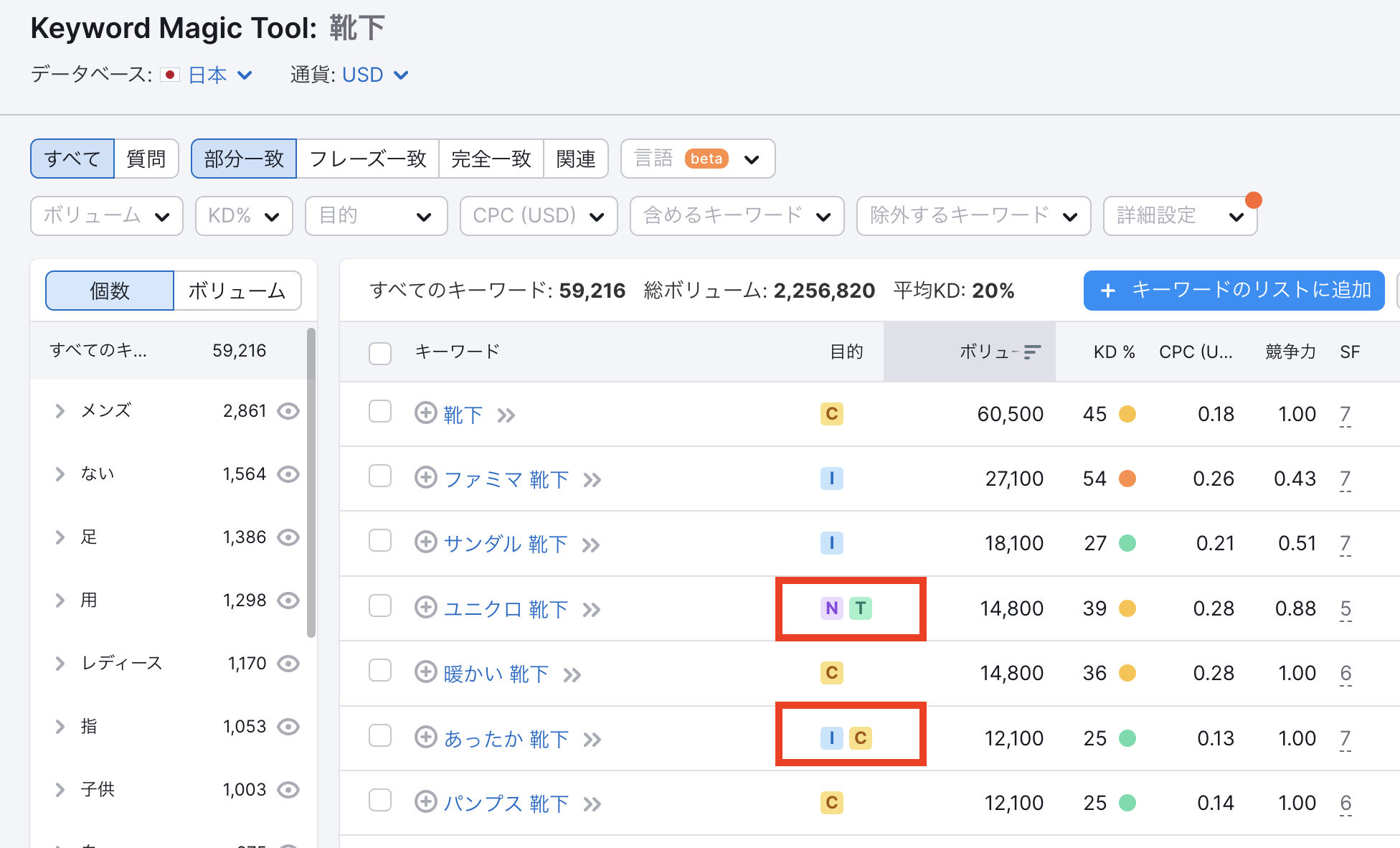The height and width of the screenshot is (848, 1400).
Task: Click the N intent badge for ユニクロ 靴下
Action: coord(831,608)
